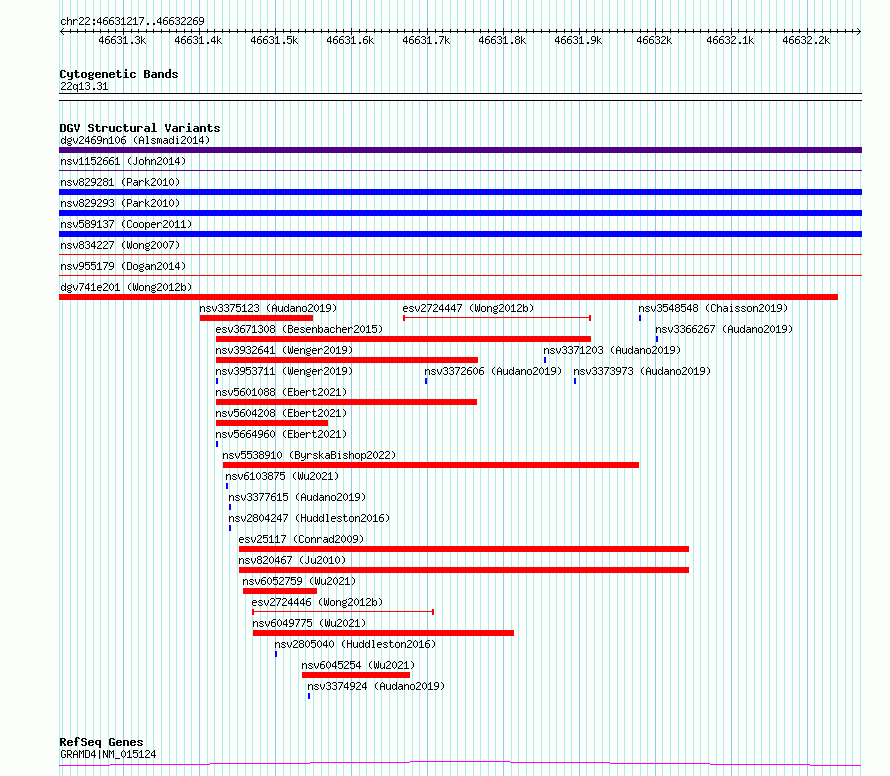This screenshot has height=776, width=890.
Task: Open nsv2805040 (Huddleston2016) label
Action: pos(355,644)
